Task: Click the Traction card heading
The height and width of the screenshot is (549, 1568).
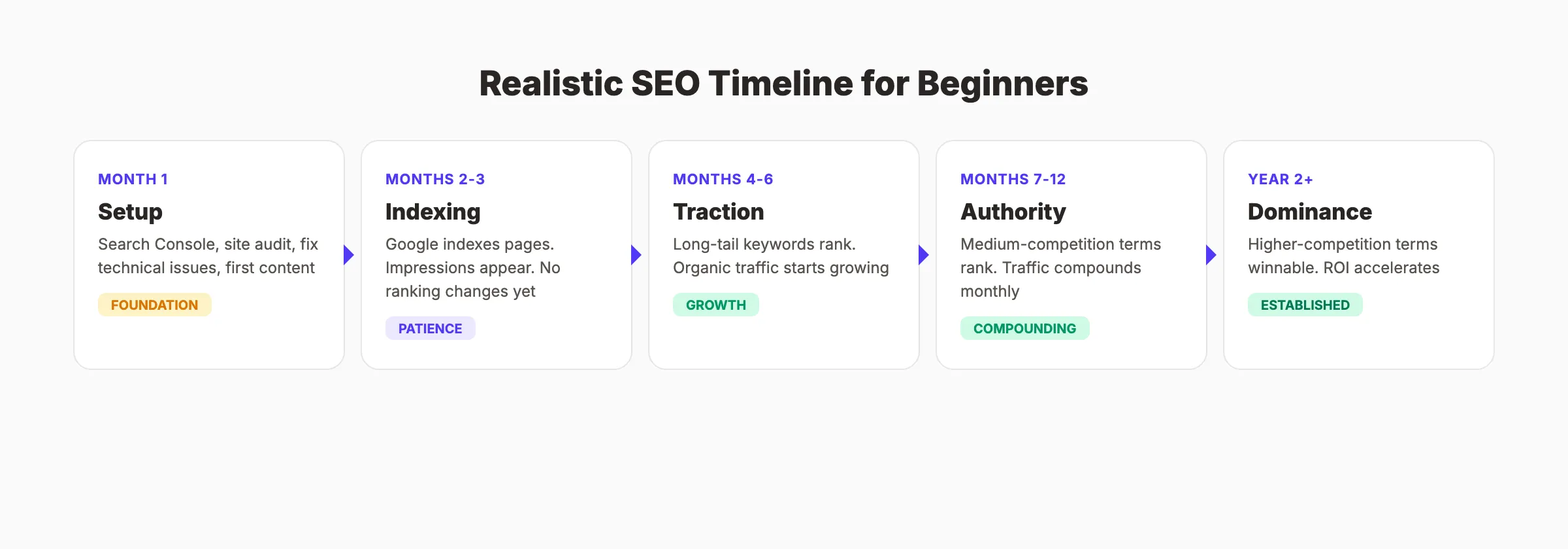Action: point(718,212)
